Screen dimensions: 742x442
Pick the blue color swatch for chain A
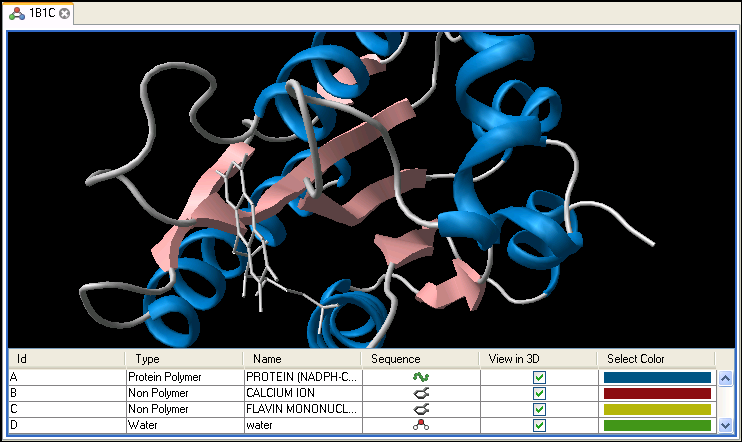657,377
